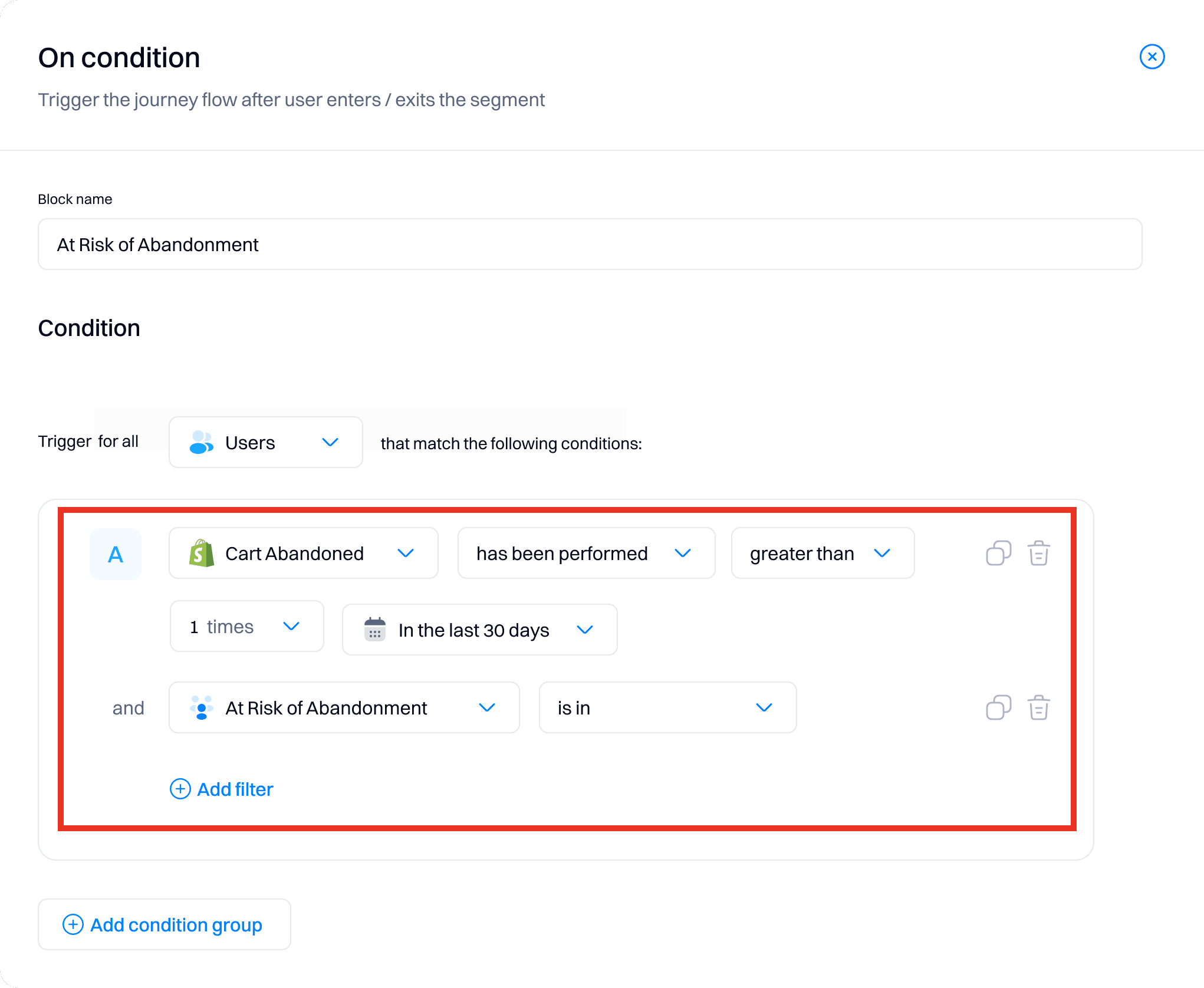
Task: Click the Add filter link
Action: 235,789
